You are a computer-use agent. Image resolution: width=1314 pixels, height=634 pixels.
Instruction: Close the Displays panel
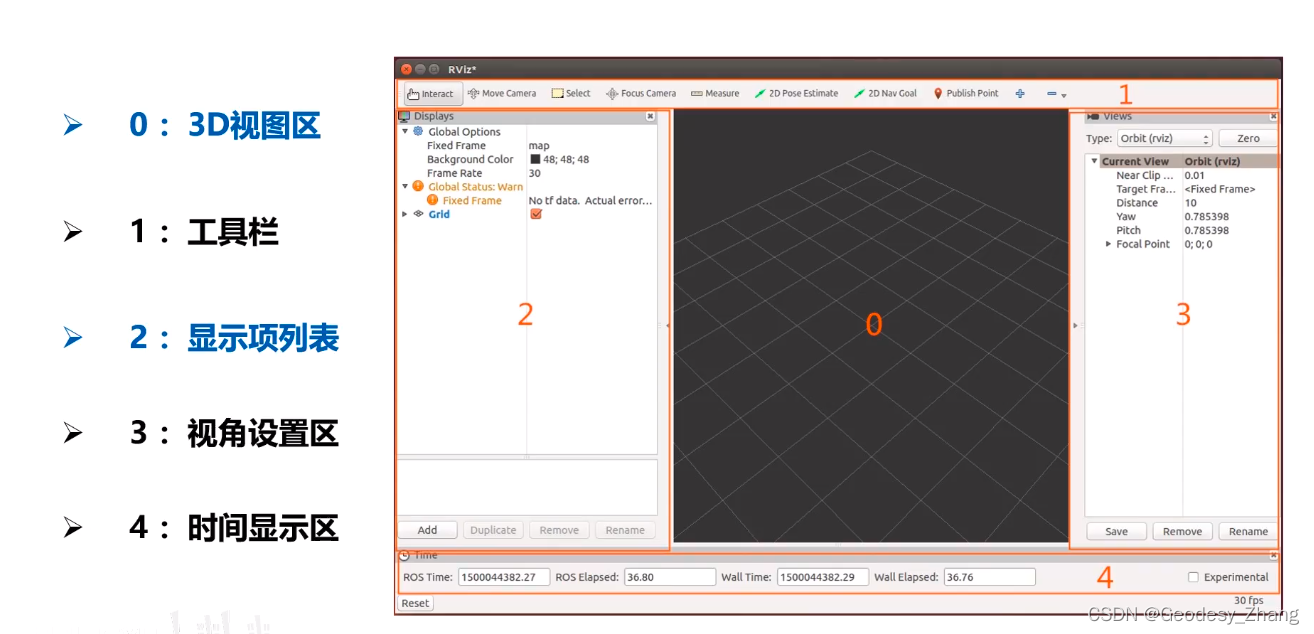tap(650, 116)
